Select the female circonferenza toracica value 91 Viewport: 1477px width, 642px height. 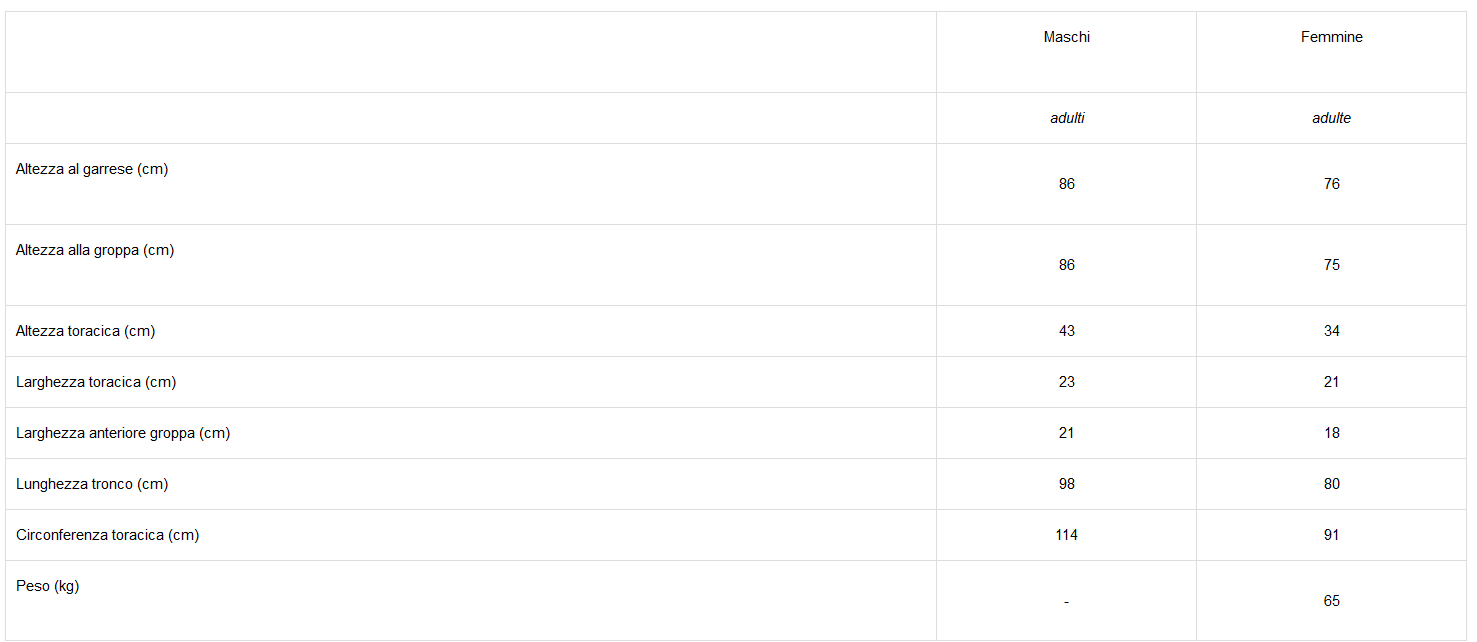click(x=1331, y=535)
